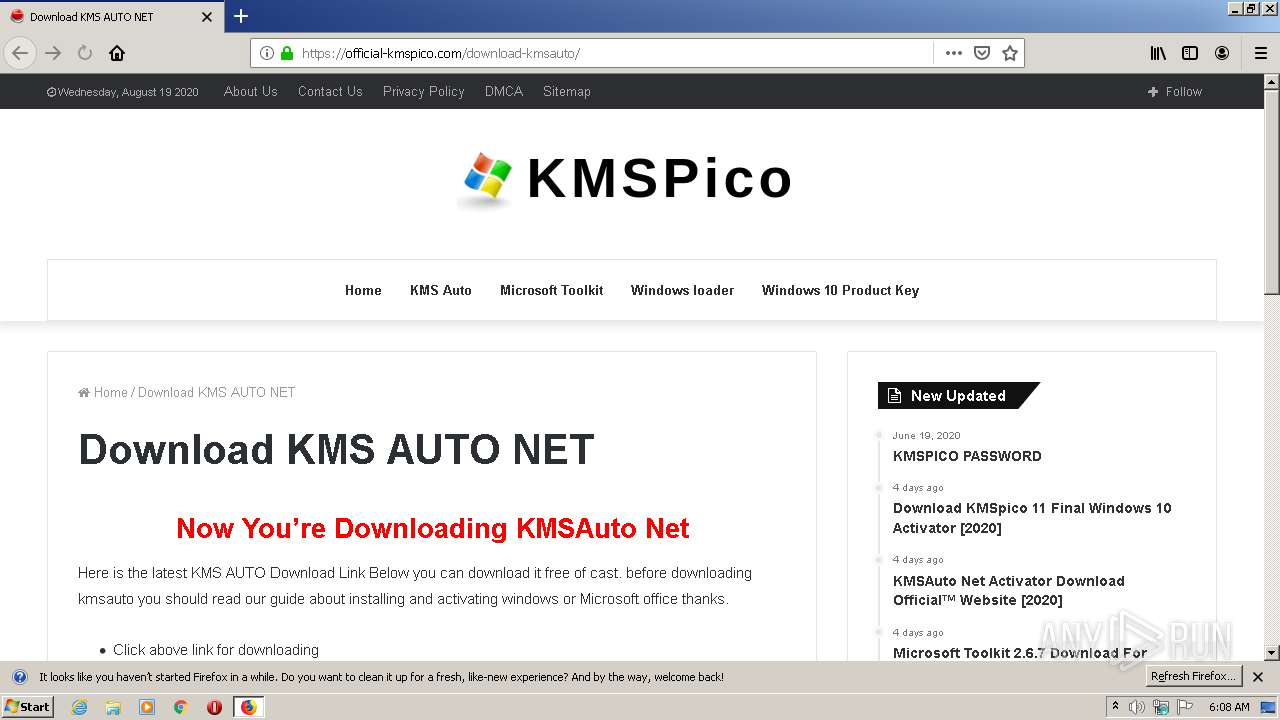Click the KMSPico logo image
Viewport: 1280px width, 720px height.
coord(625,179)
